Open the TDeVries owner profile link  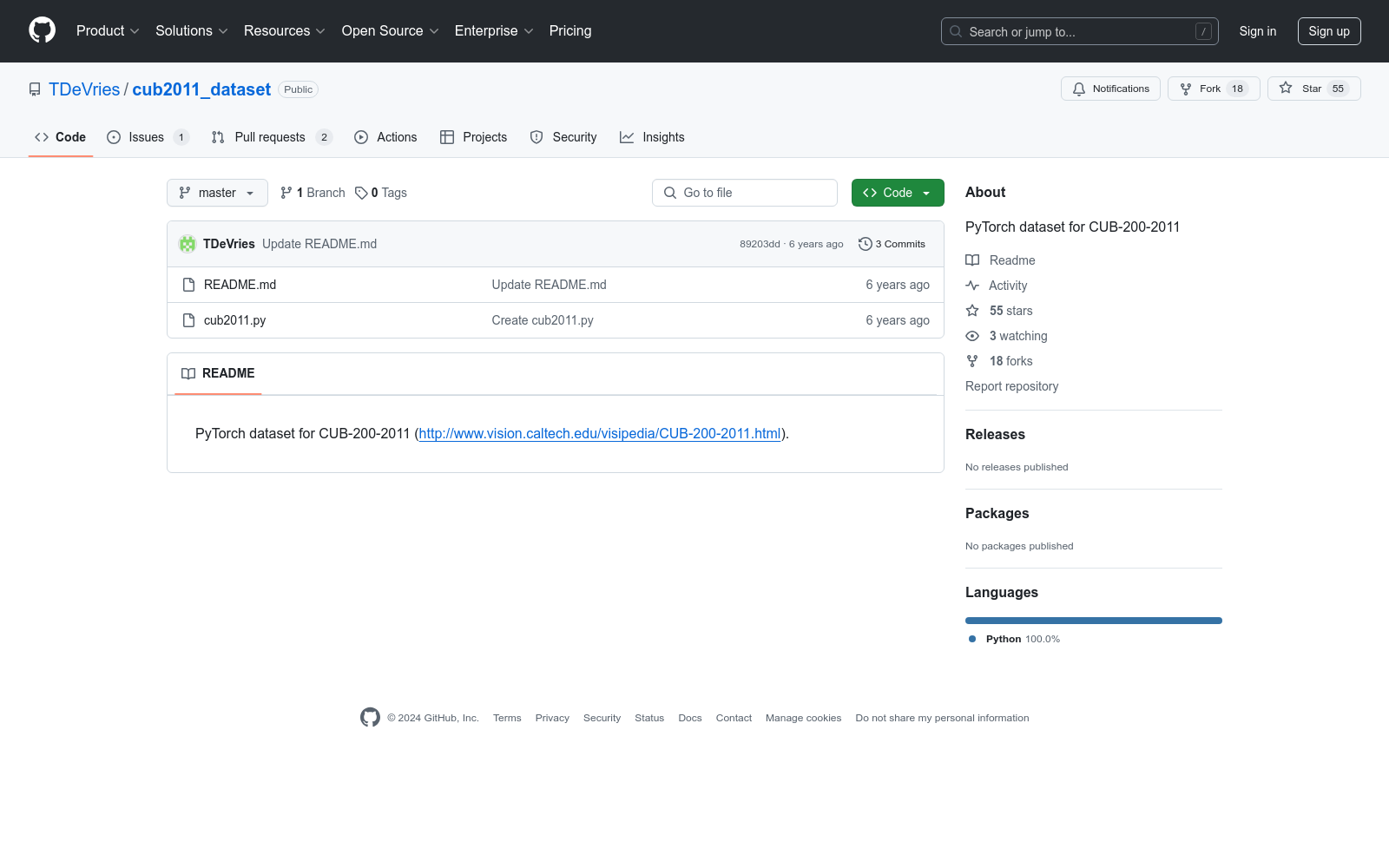pyautogui.click(x=84, y=89)
